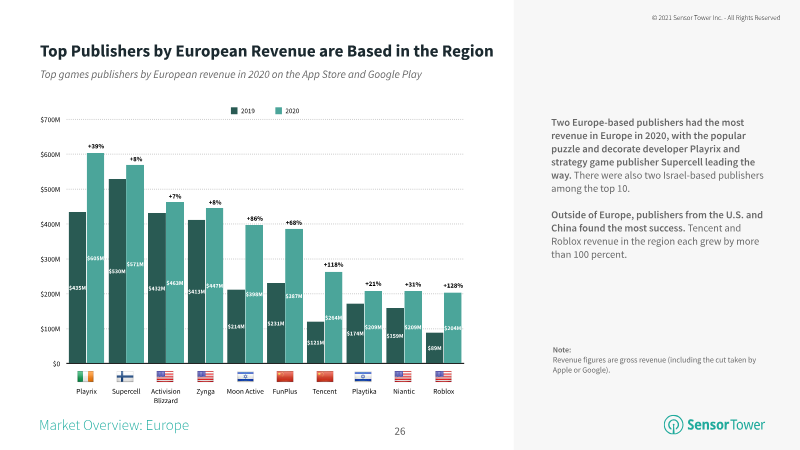800x450 pixels.
Task: Click the +8% growth label over Supercell
Action: (x=136, y=159)
